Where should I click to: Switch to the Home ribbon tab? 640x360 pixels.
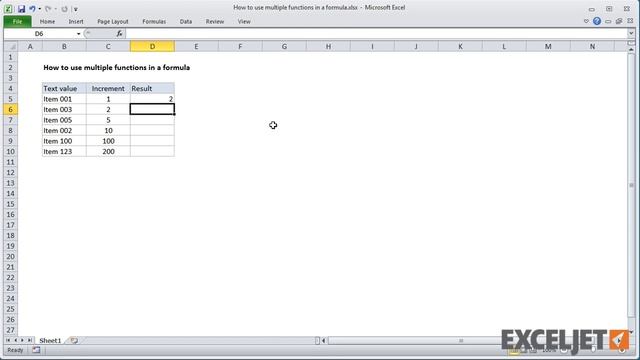[47, 21]
